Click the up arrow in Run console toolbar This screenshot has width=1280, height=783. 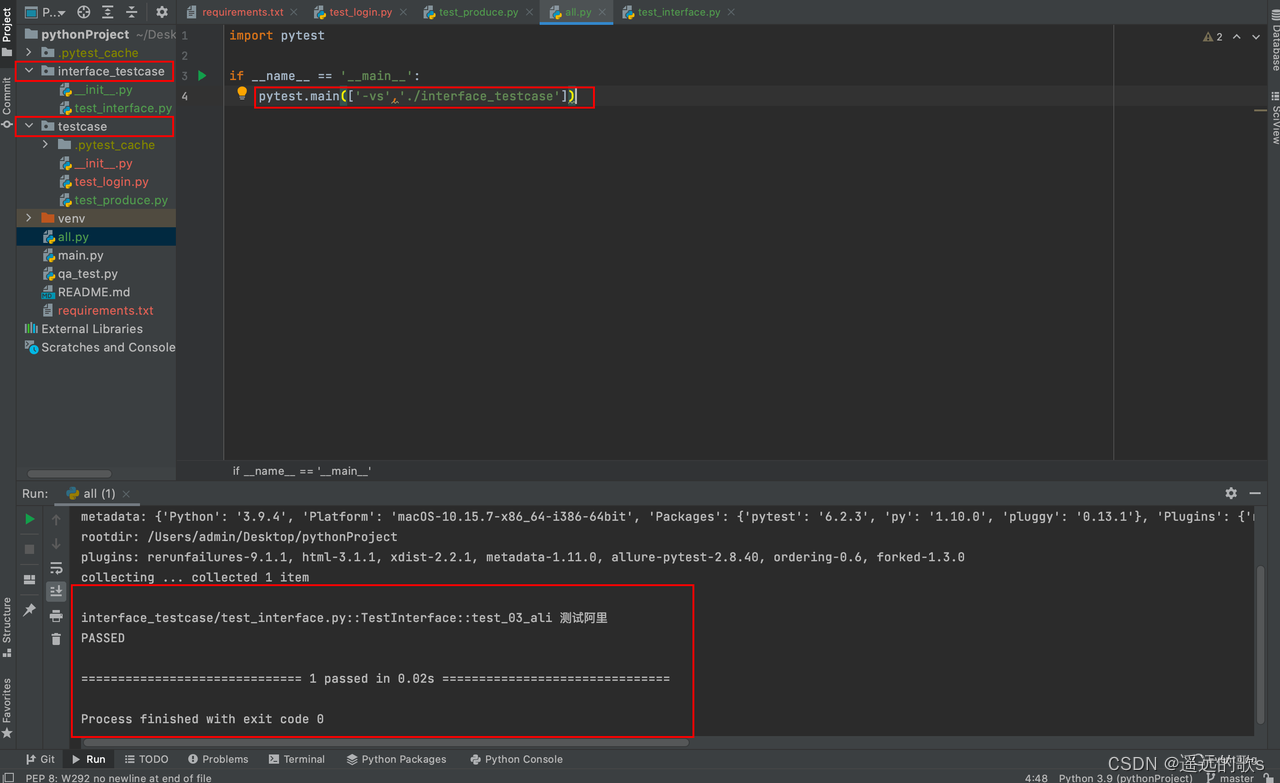[x=56, y=519]
